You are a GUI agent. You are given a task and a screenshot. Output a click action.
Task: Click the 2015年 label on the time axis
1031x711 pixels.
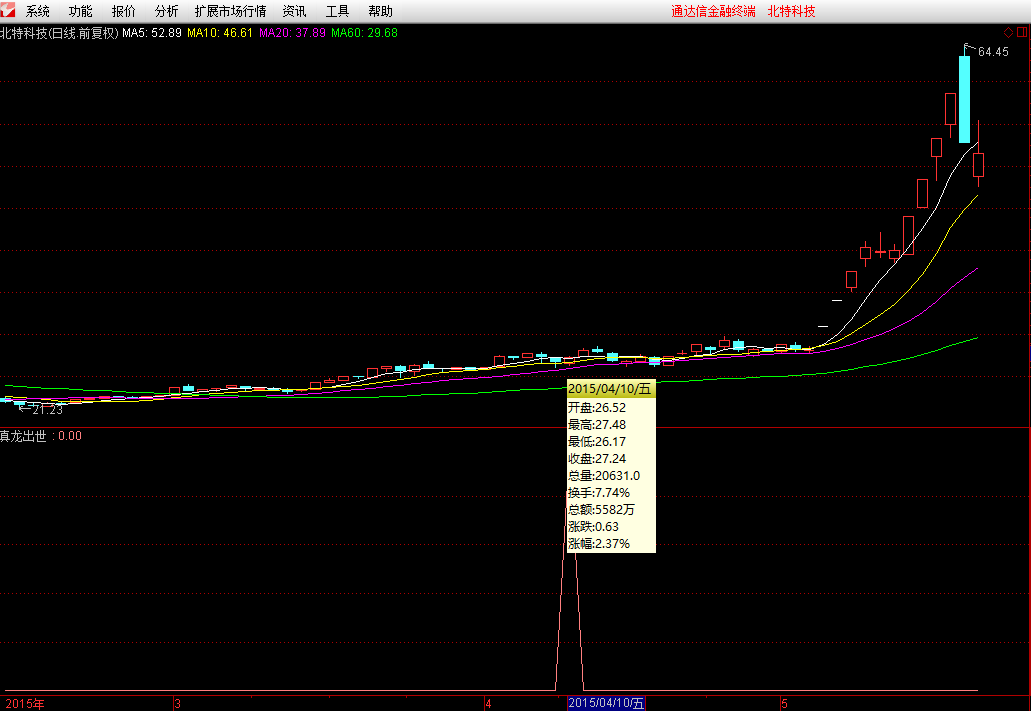25,704
